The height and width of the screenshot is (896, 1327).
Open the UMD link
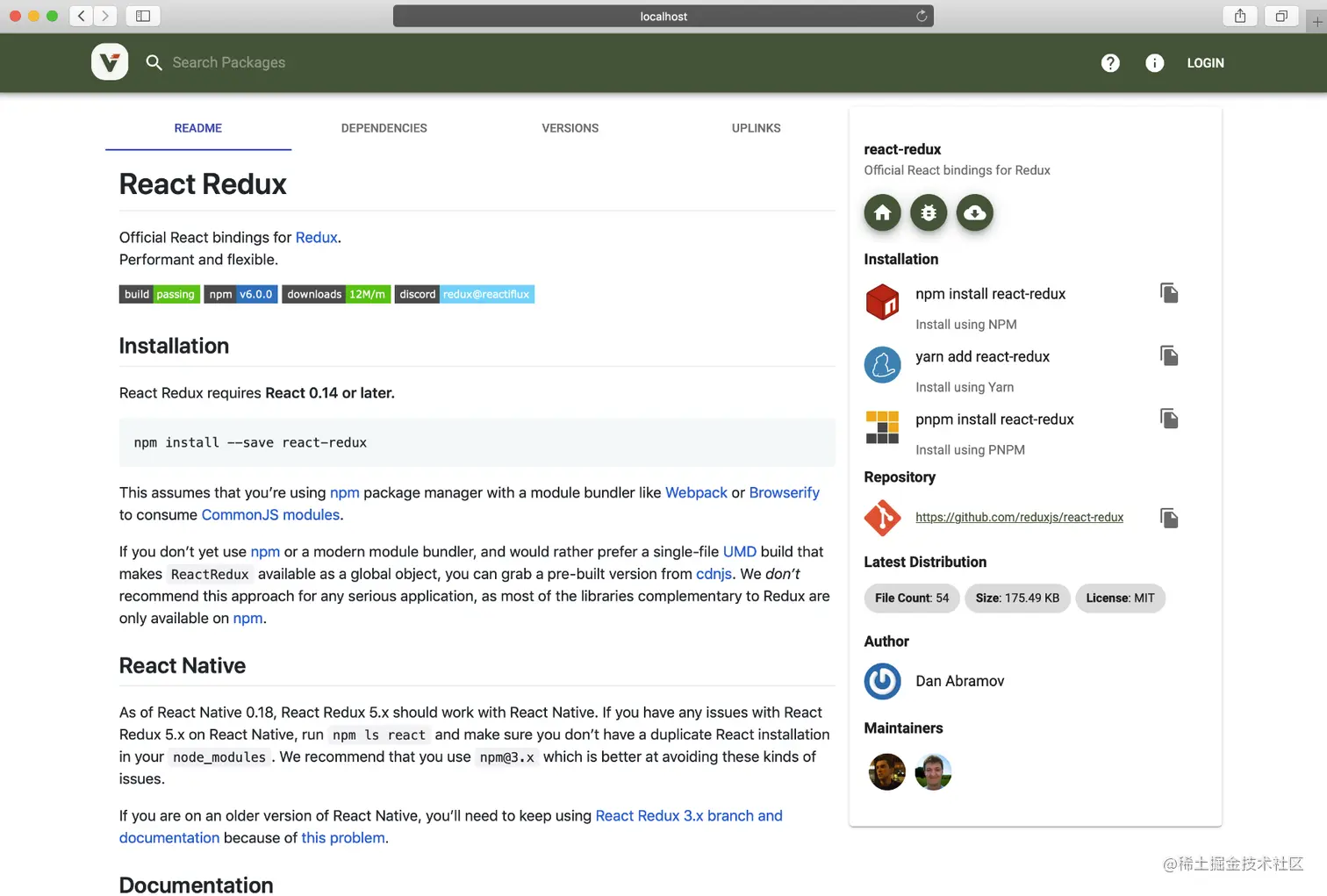739,552
